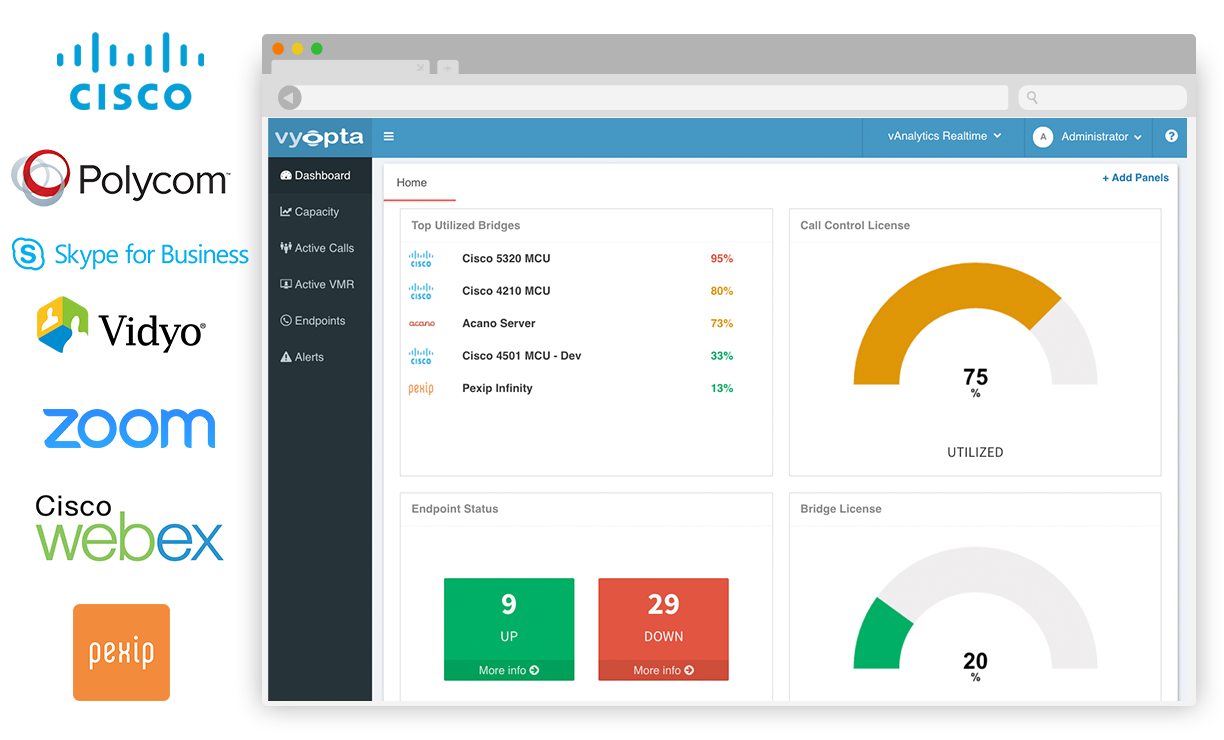The image size is (1224, 740).
Task: Click the Skype for Business logo
Action: [x=130, y=254]
